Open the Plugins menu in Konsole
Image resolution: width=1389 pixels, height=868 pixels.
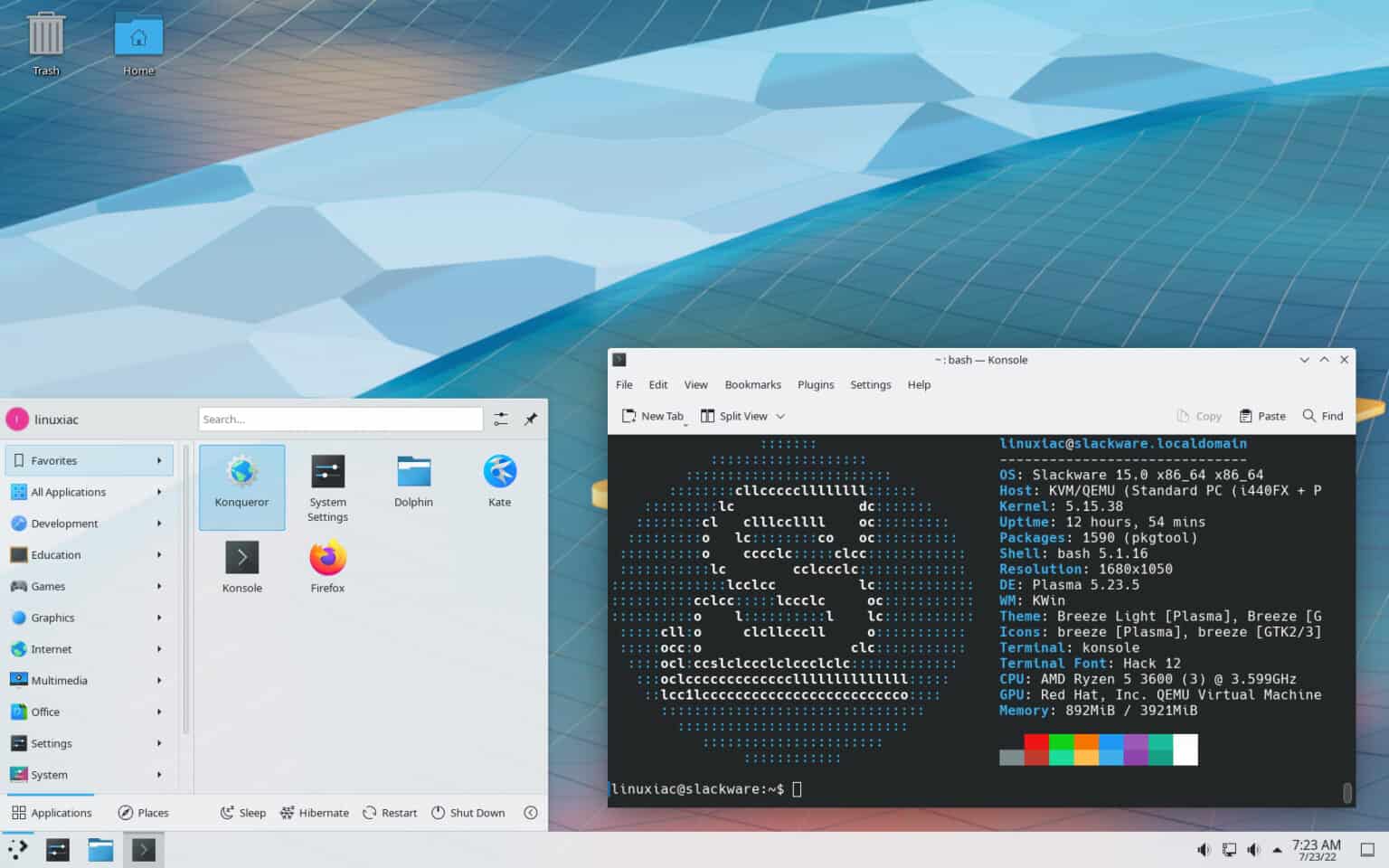[x=815, y=384]
